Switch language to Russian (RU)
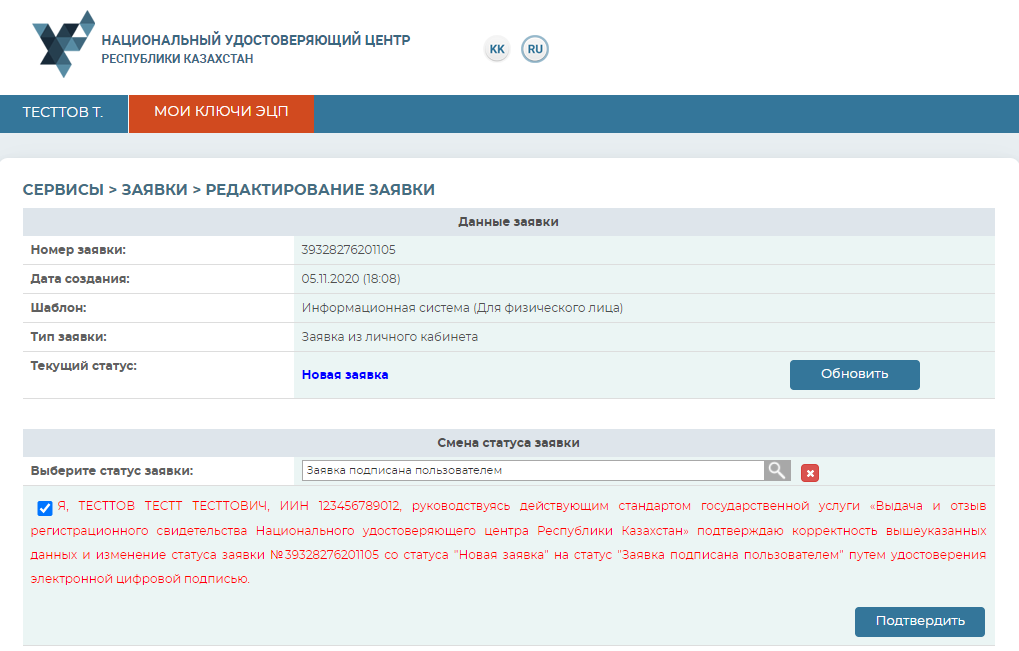The height and width of the screenshot is (651, 1019). click(x=535, y=49)
